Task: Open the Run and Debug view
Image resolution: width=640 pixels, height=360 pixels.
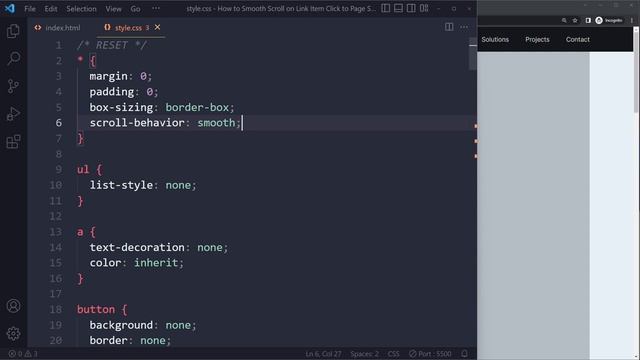Action: 13,114
